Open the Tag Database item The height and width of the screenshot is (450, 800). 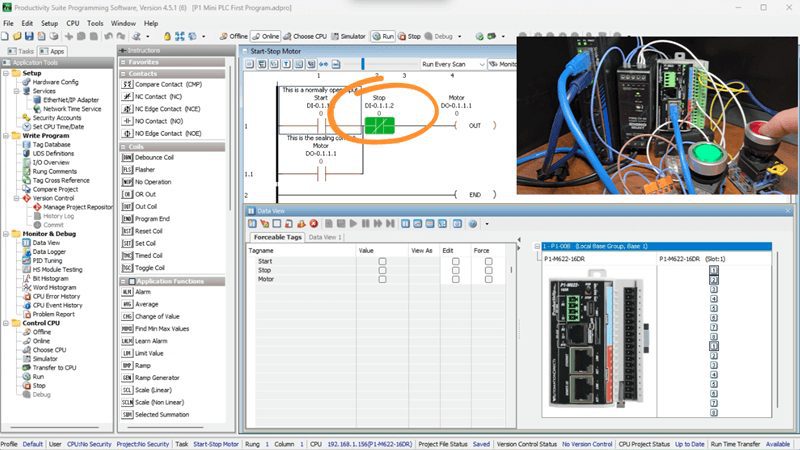coord(53,144)
